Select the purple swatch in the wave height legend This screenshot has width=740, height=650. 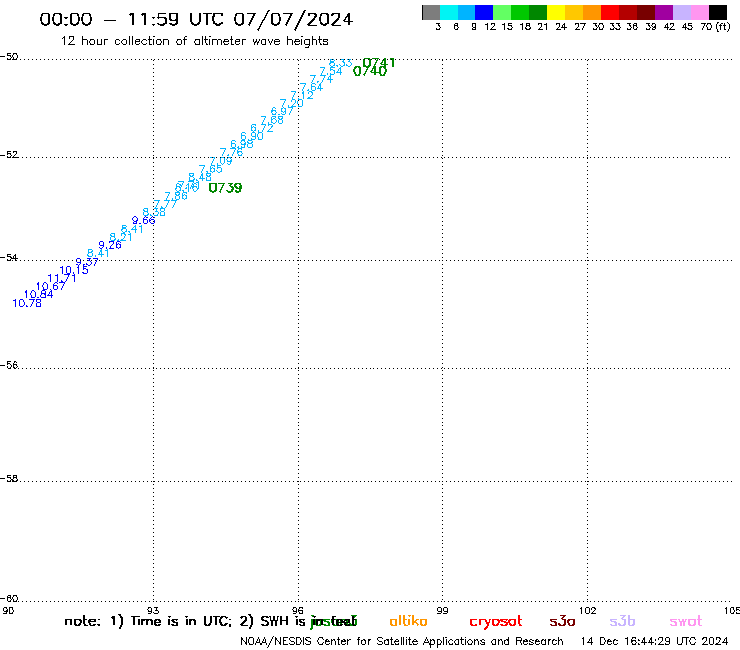pyautogui.click(x=664, y=12)
